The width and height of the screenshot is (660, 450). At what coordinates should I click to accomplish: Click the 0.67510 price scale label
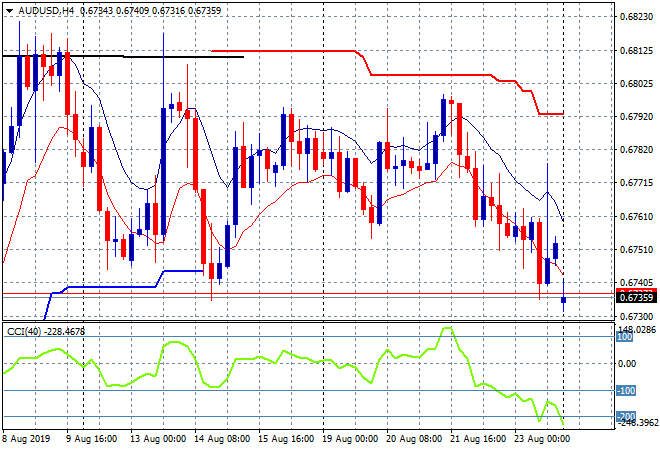(x=636, y=250)
